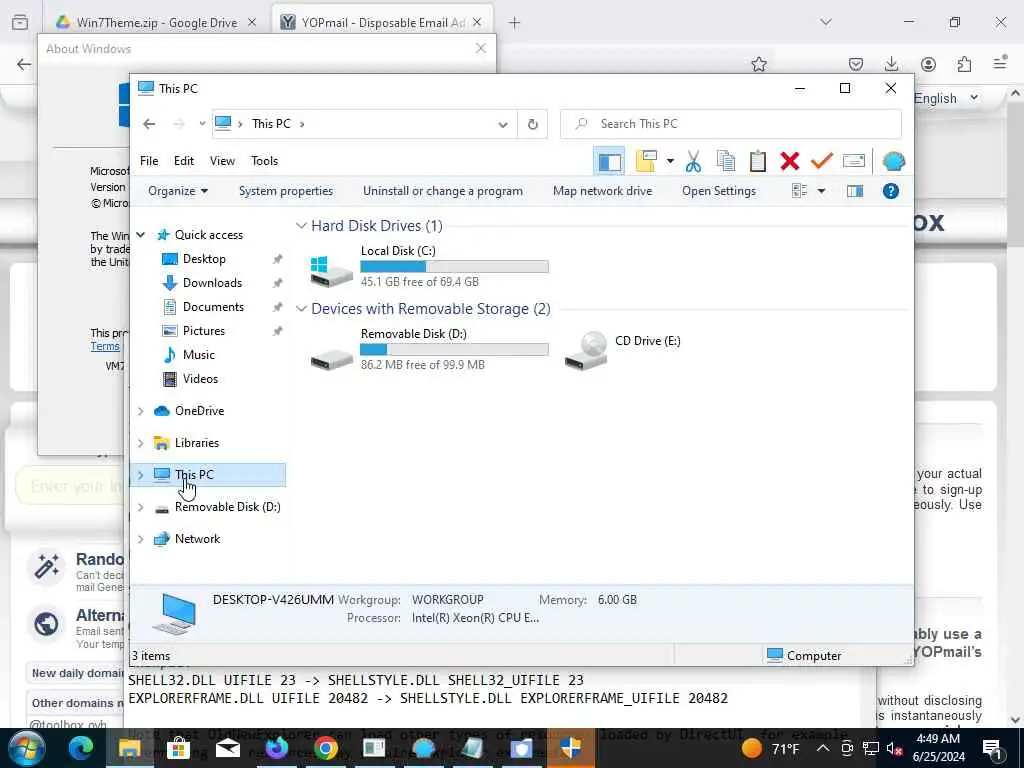Image resolution: width=1024 pixels, height=768 pixels.
Task: Click Terms link in About Windows
Action: [105, 346]
